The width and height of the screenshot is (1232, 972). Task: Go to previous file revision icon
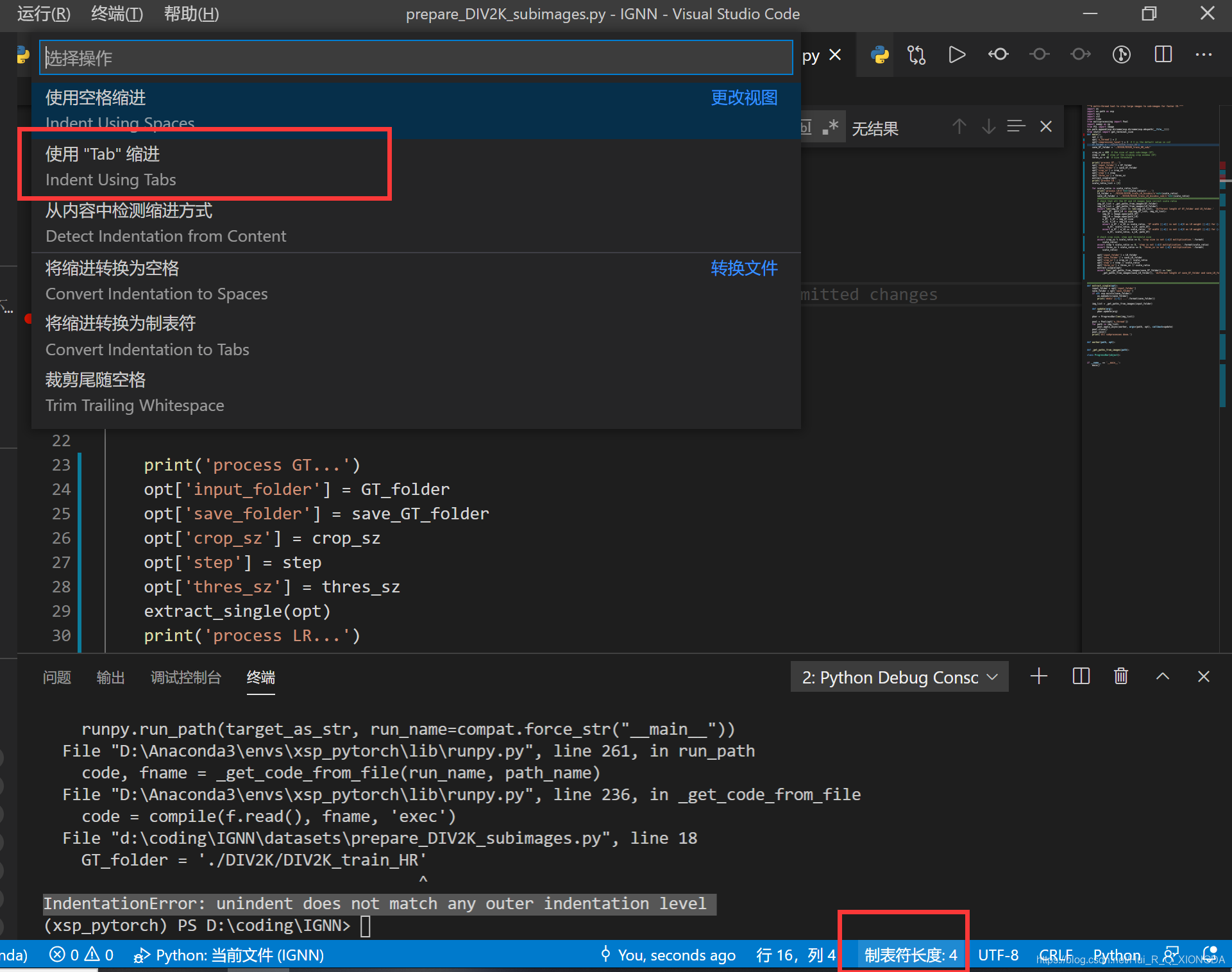(x=998, y=55)
